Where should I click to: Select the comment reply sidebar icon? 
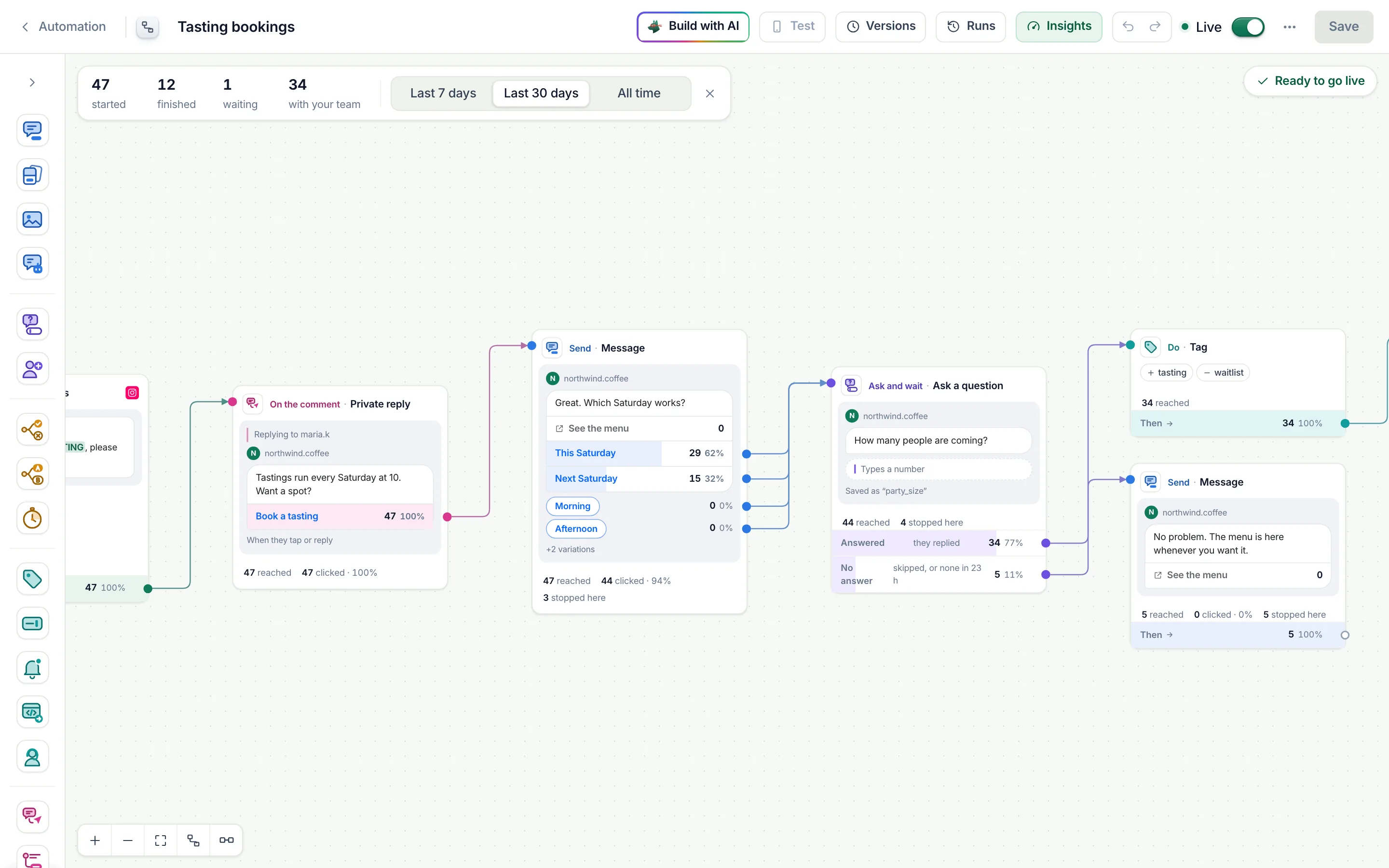pos(32,816)
